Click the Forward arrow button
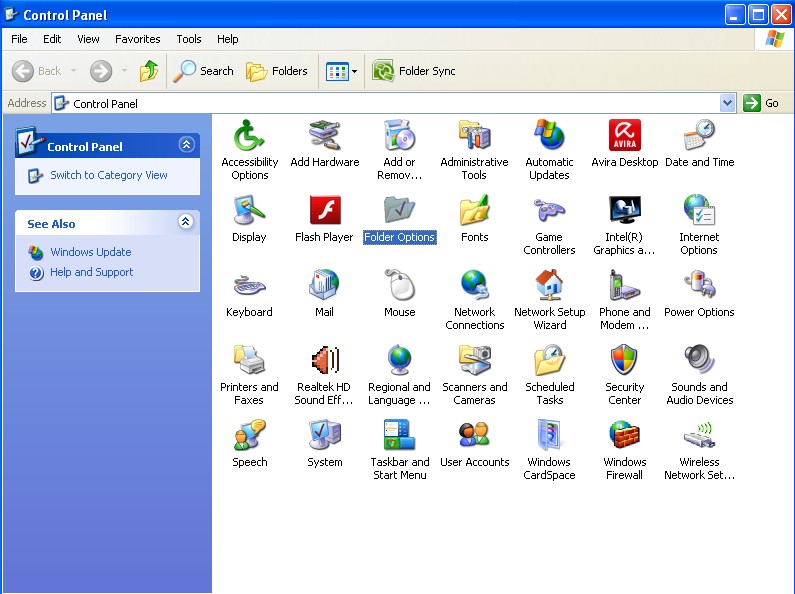Image resolution: width=795 pixels, height=594 pixels. [101, 71]
